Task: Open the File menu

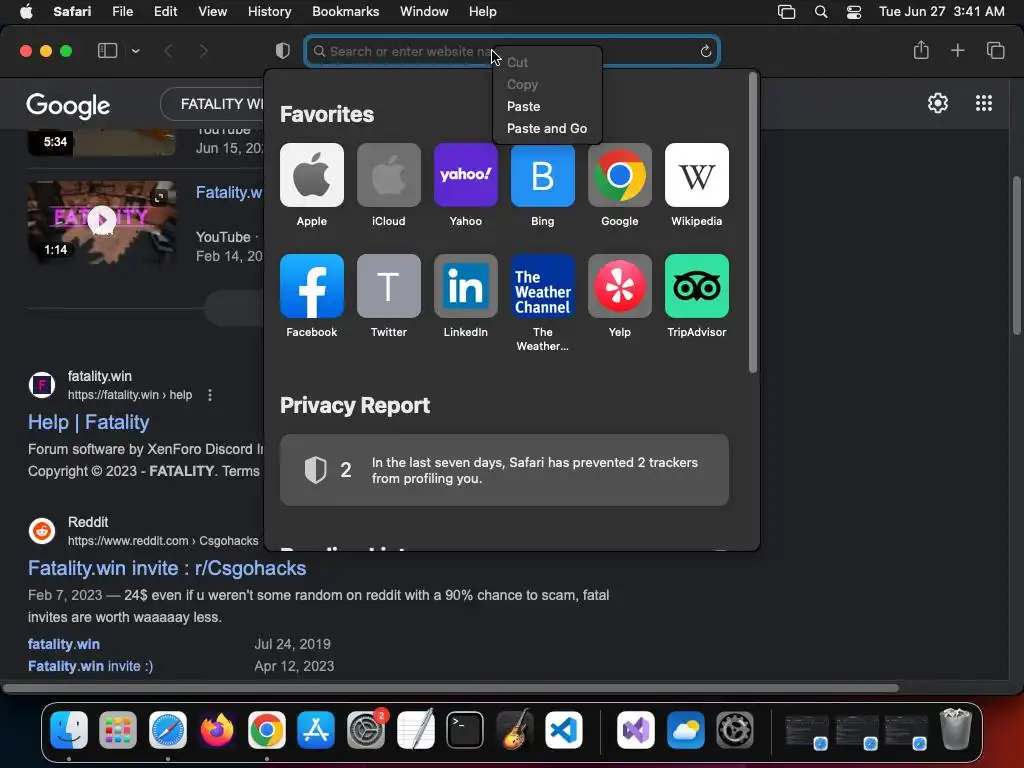Action: 122,12
